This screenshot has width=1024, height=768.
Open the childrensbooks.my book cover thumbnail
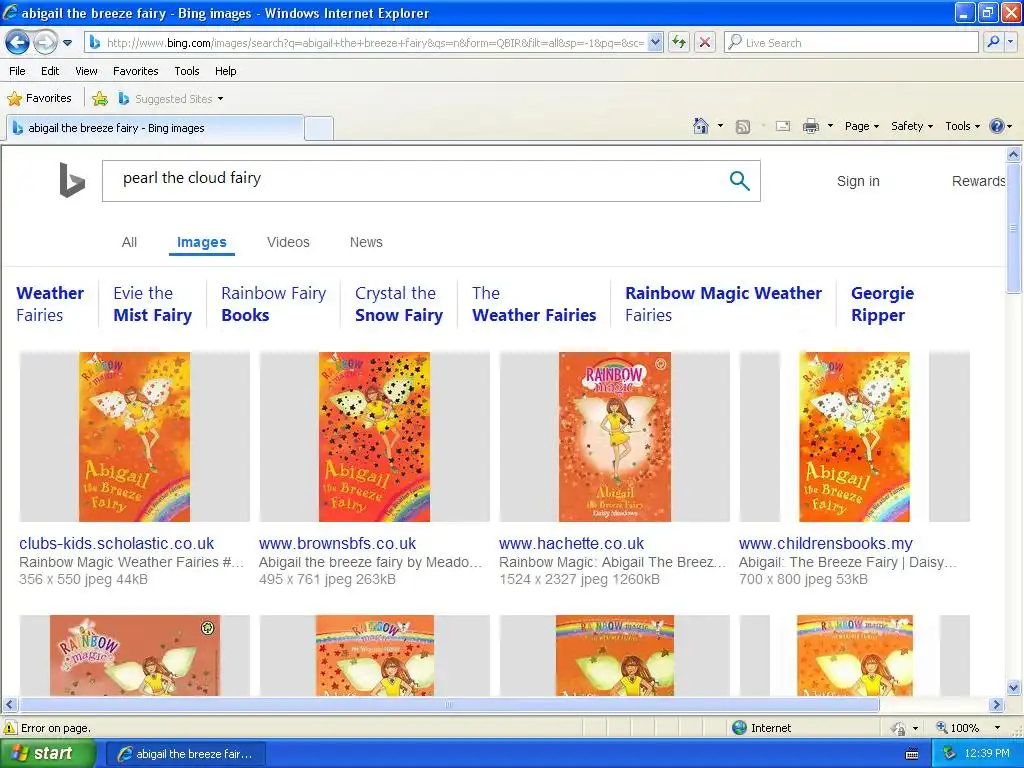854,437
